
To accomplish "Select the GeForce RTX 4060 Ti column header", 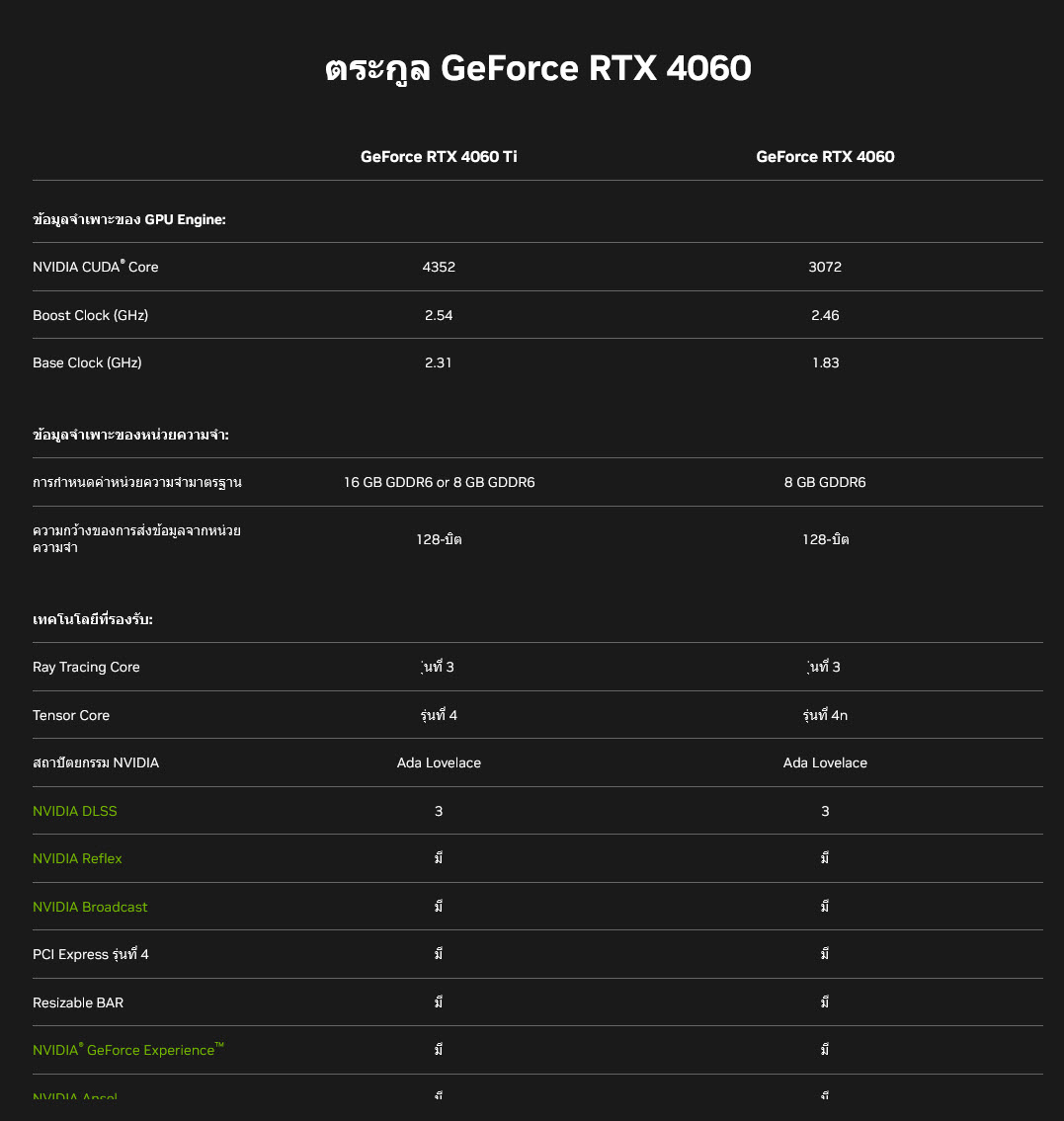I will (x=439, y=156).
